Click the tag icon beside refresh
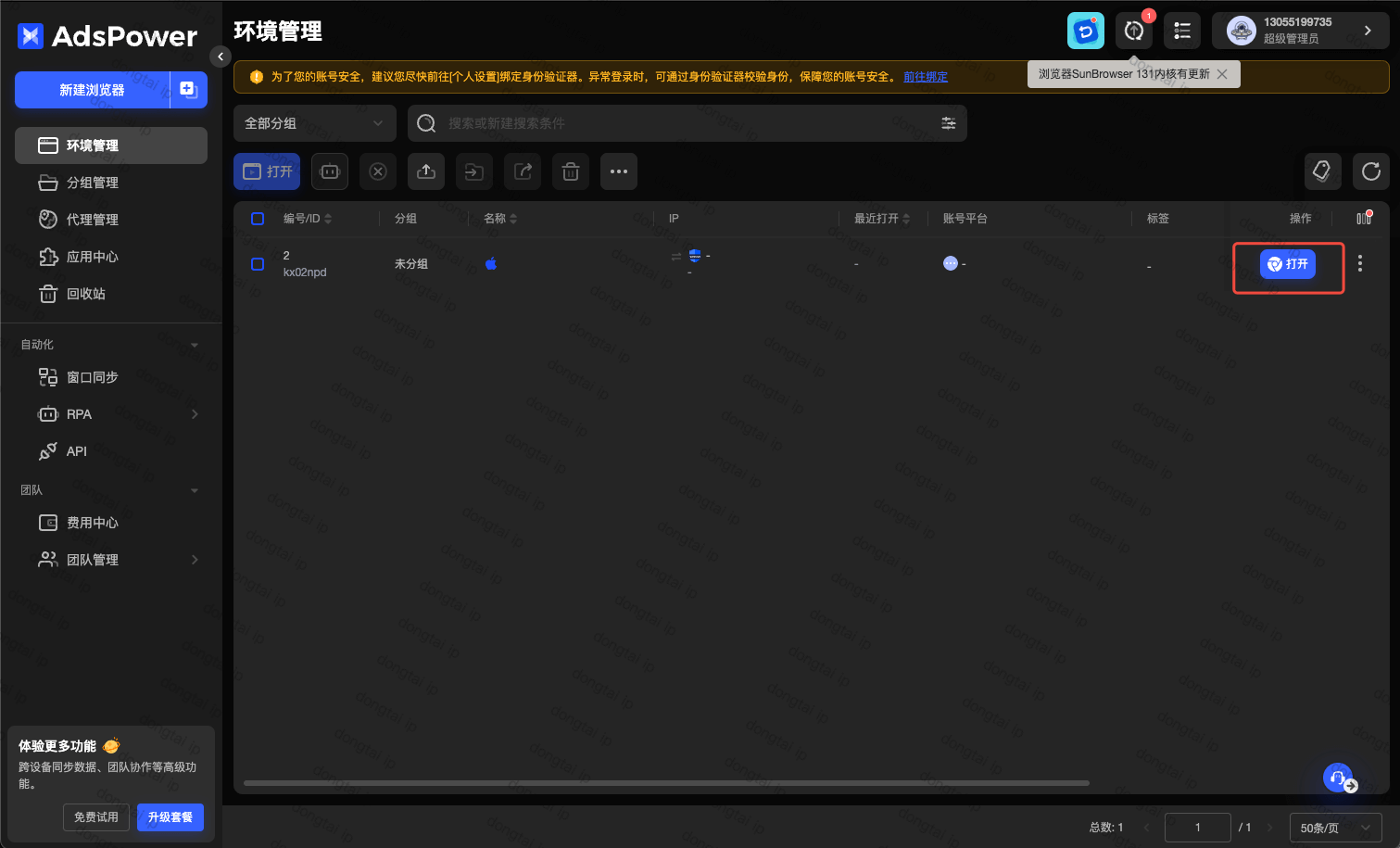The width and height of the screenshot is (1400, 848). [1322, 171]
